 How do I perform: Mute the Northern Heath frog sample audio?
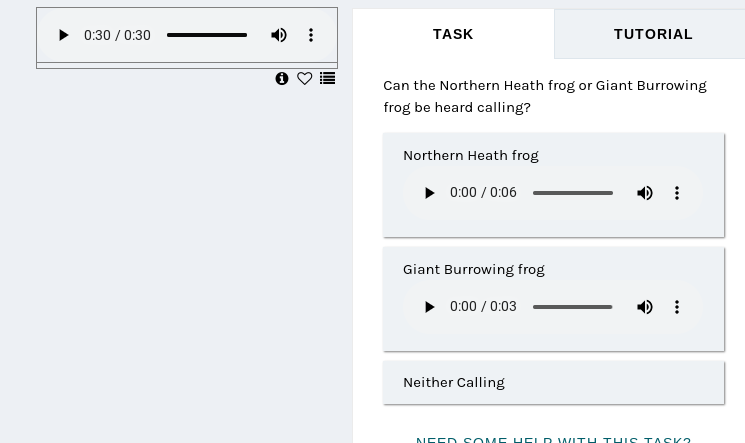pos(645,193)
